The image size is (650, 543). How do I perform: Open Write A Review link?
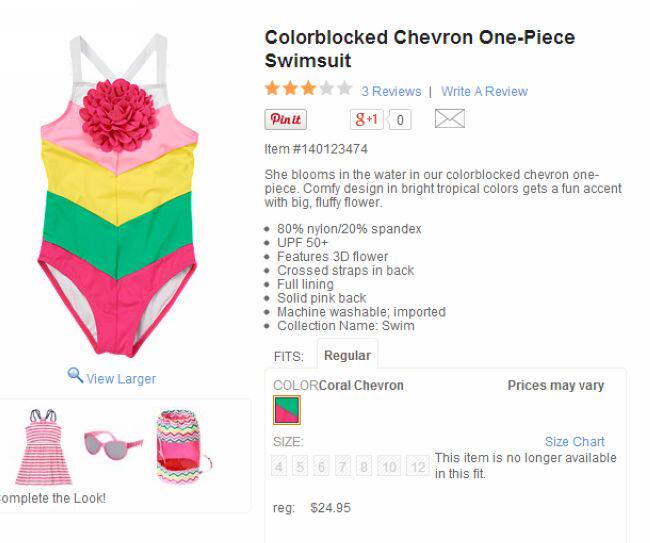(484, 91)
